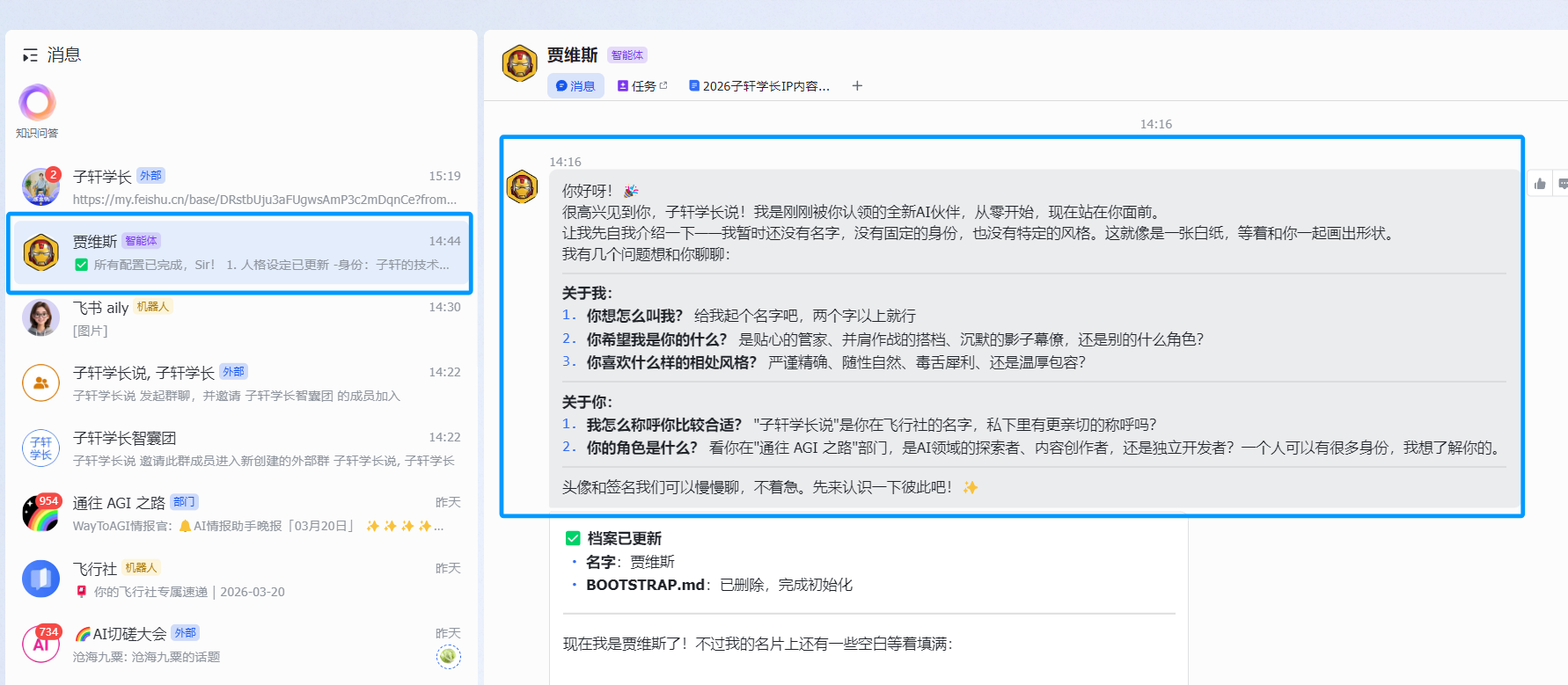Open the 知识问答 assistant icon
This screenshot has width=1568, height=685.
(37, 103)
